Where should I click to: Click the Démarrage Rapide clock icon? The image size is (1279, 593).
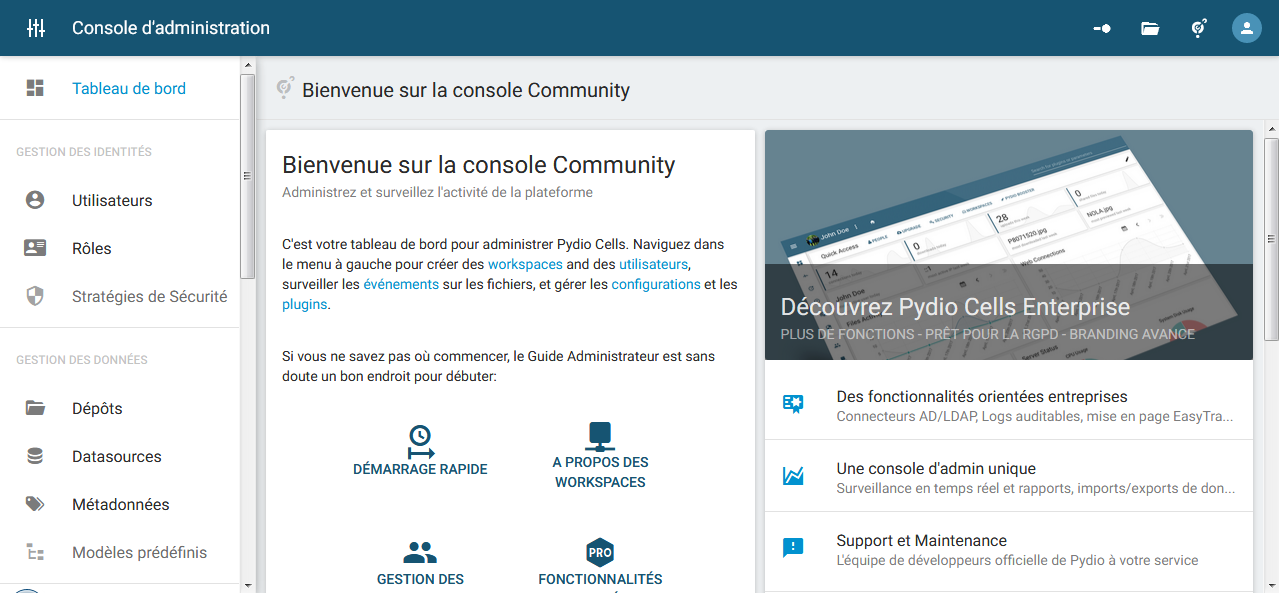click(420, 440)
